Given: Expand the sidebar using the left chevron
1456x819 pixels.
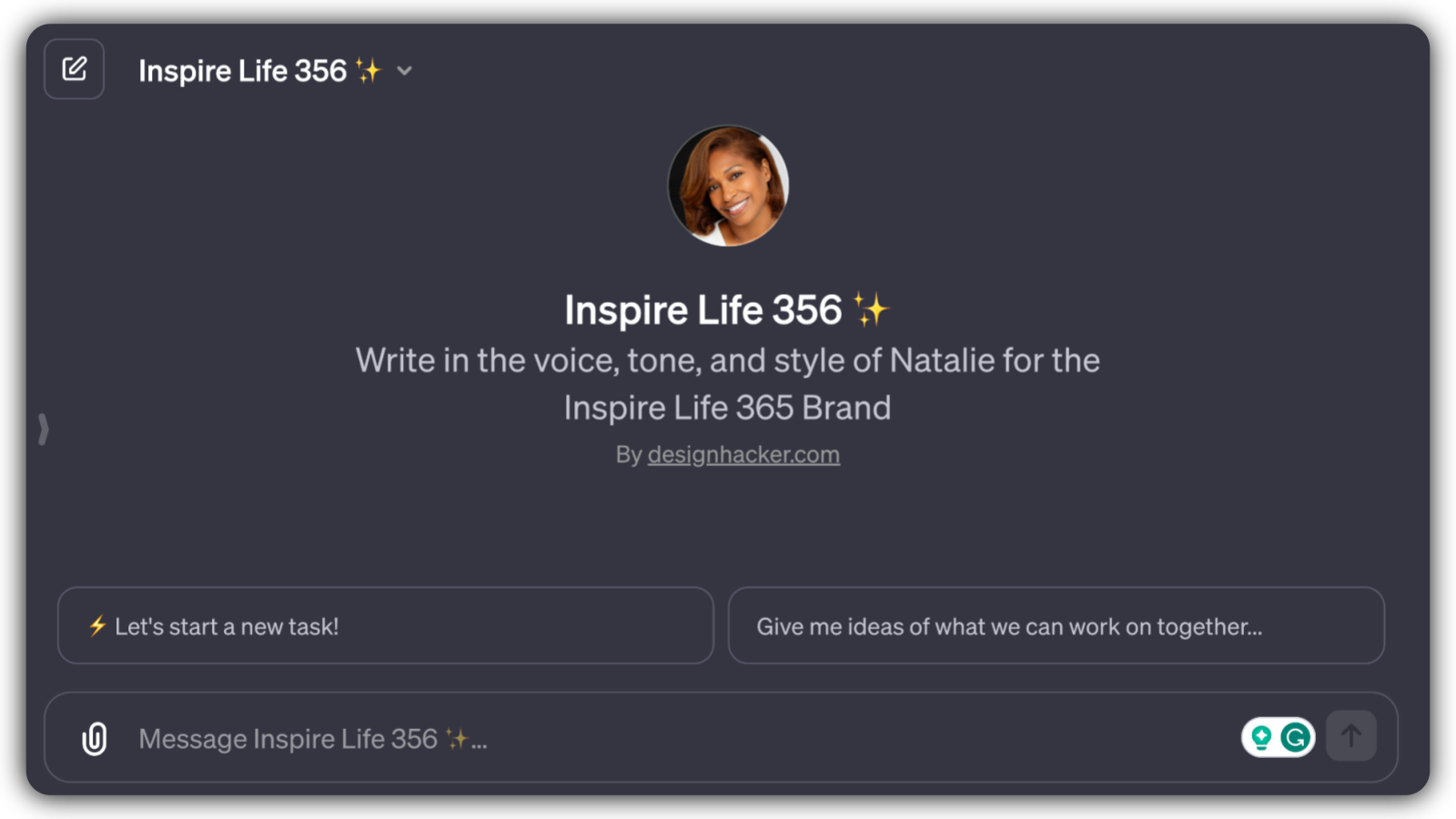Looking at the screenshot, I should pos(42,428).
